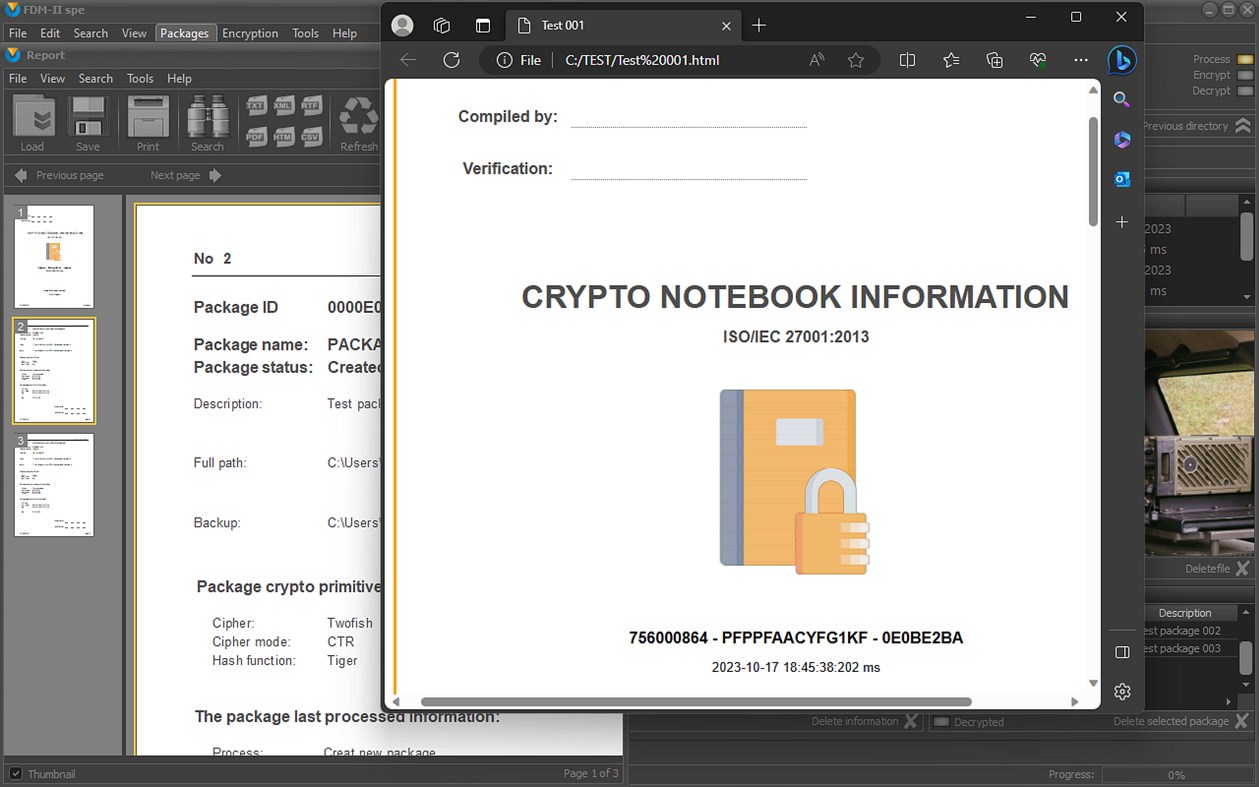Open Edge sidebar settings gear
The height and width of the screenshot is (787, 1259).
pos(1122,691)
